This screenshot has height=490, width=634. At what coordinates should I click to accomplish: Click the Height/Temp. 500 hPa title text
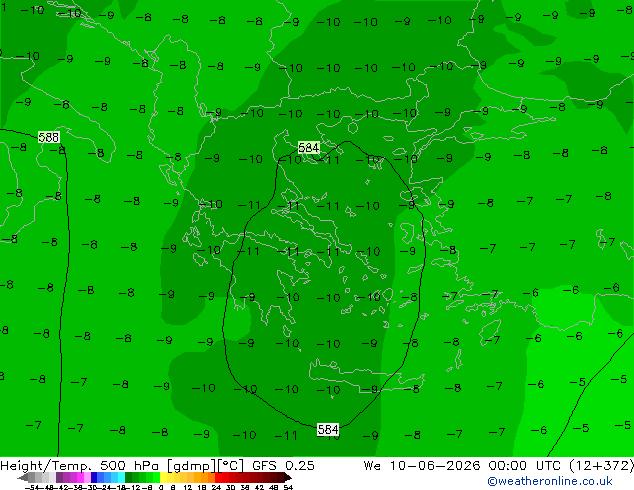click(79, 466)
